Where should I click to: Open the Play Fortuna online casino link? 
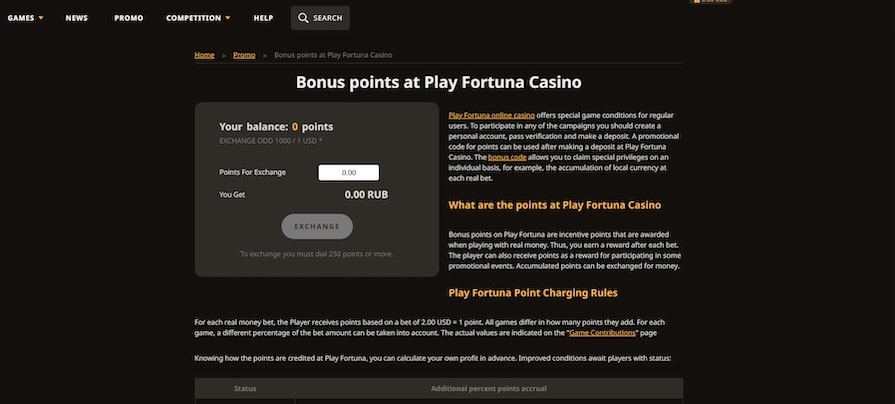[492, 115]
